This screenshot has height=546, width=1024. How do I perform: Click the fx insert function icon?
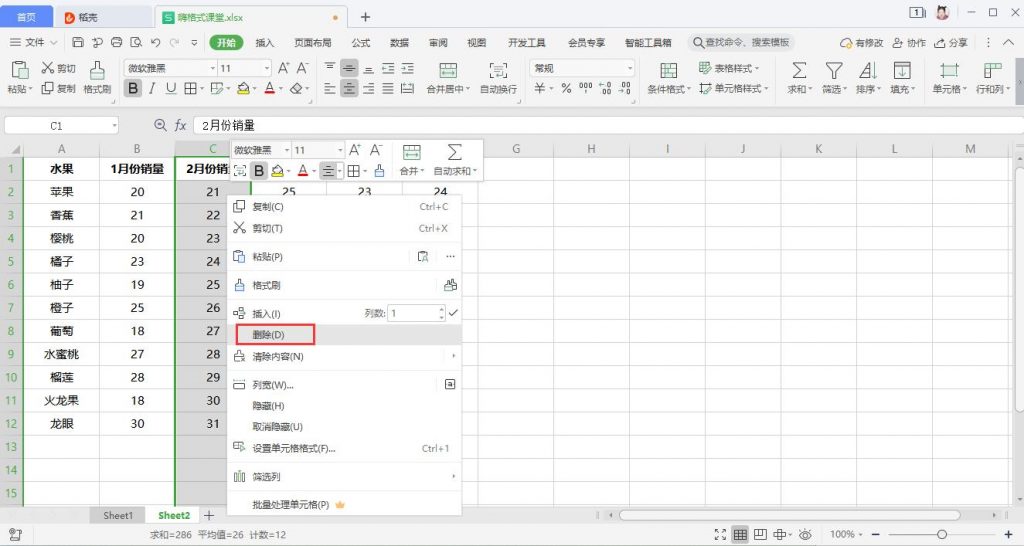pyautogui.click(x=181, y=125)
